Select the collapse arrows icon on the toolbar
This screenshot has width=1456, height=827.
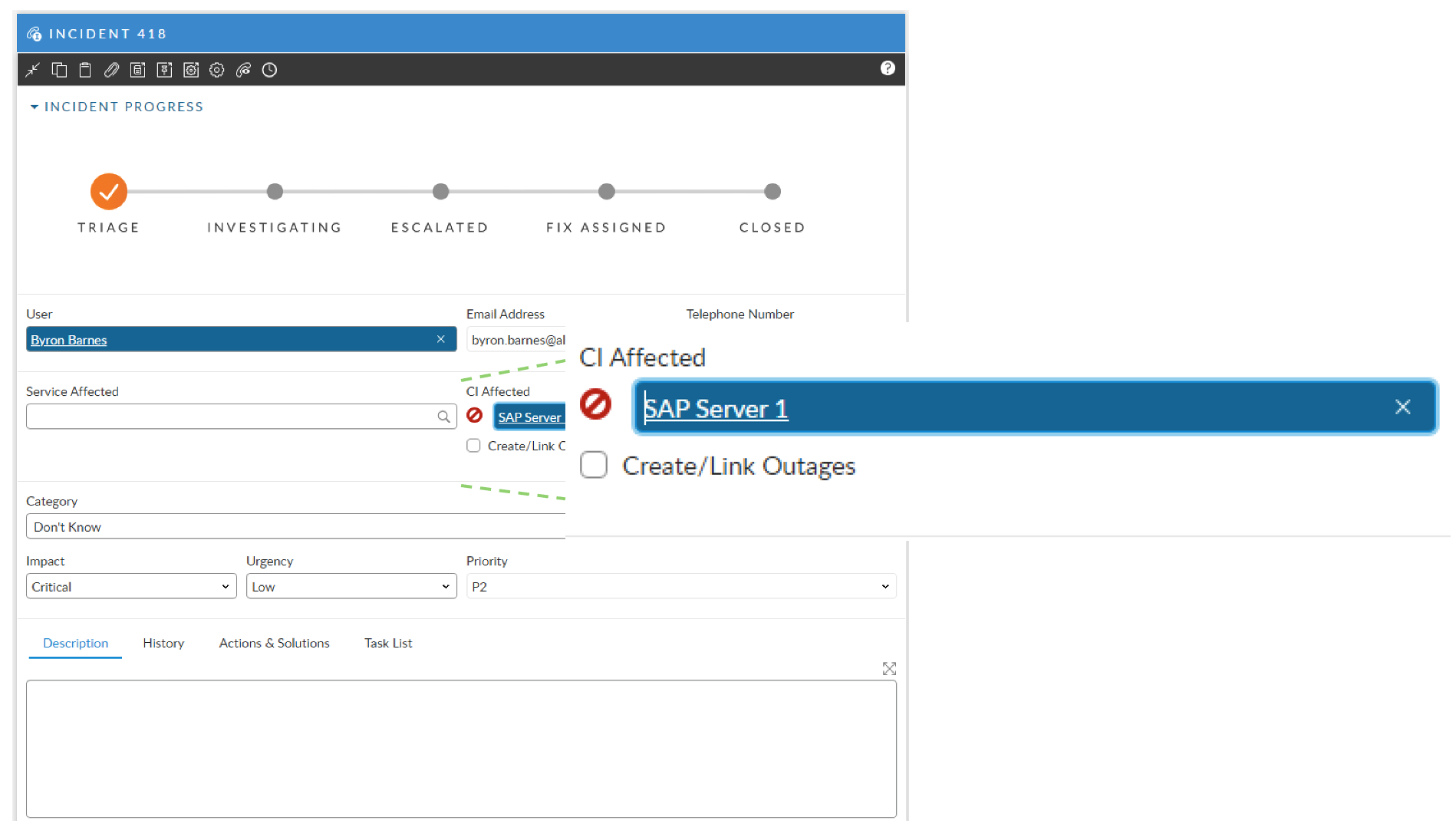click(x=32, y=69)
